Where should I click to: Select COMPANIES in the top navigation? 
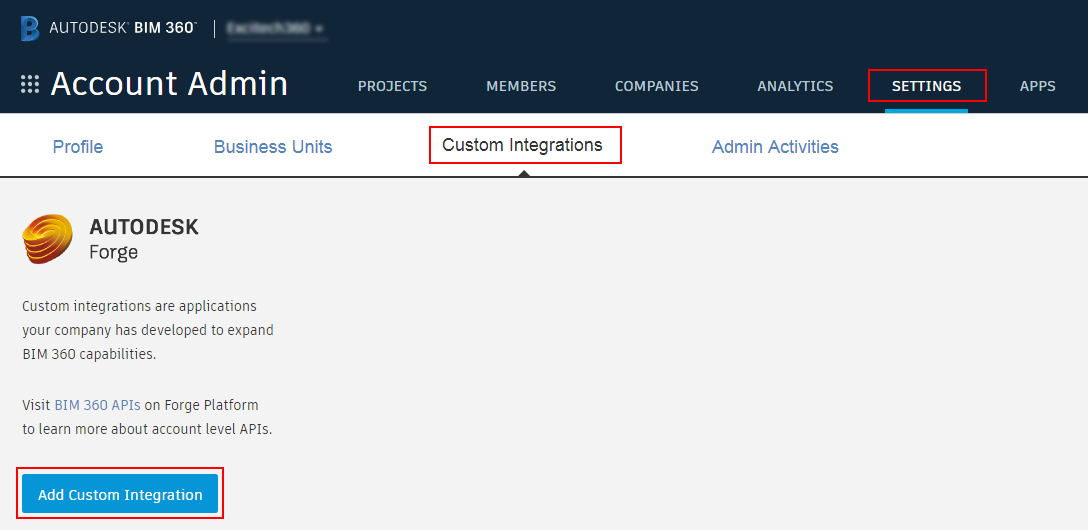coord(656,86)
